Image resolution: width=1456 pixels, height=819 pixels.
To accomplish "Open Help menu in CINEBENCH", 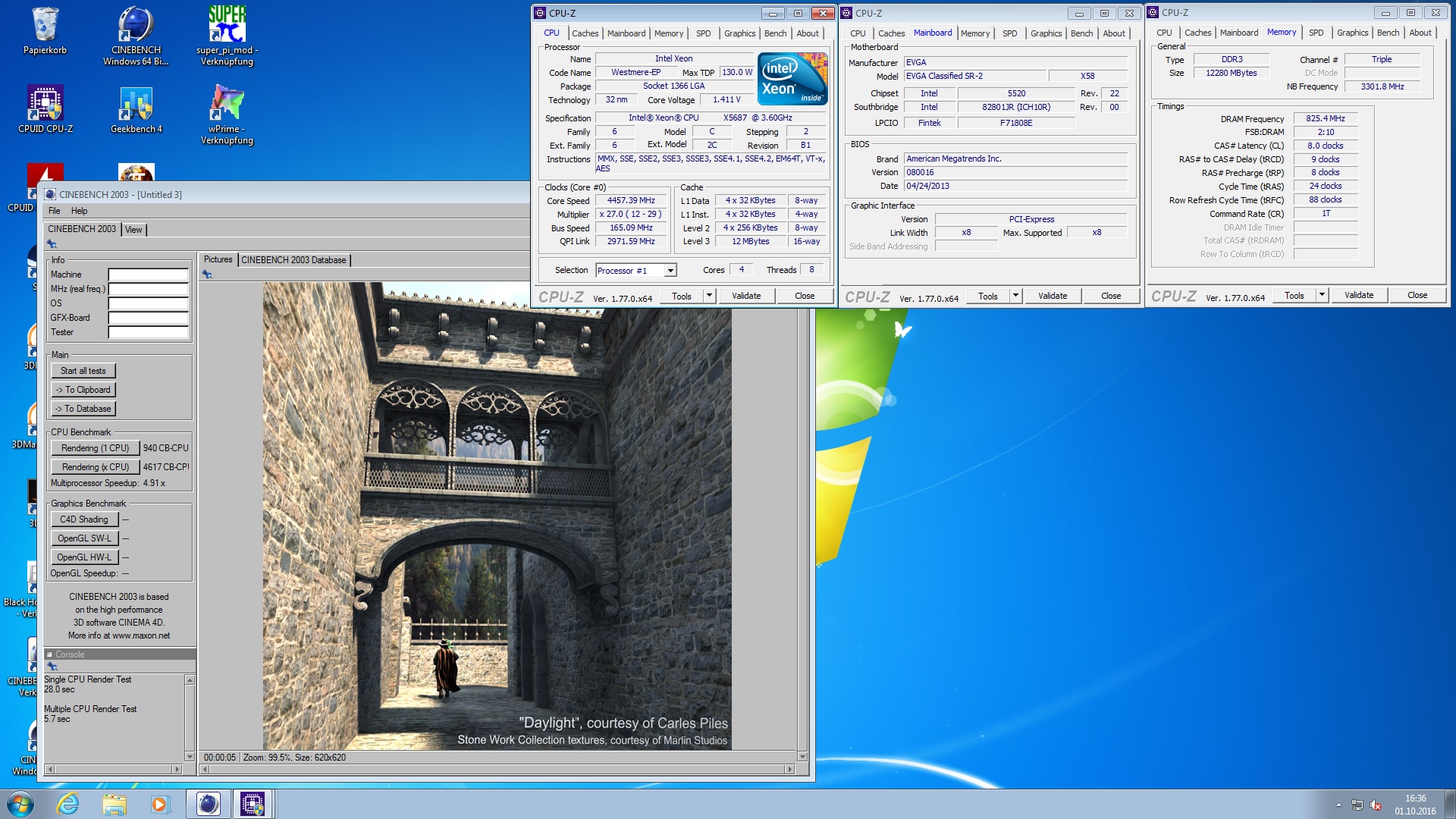I will click(x=80, y=211).
